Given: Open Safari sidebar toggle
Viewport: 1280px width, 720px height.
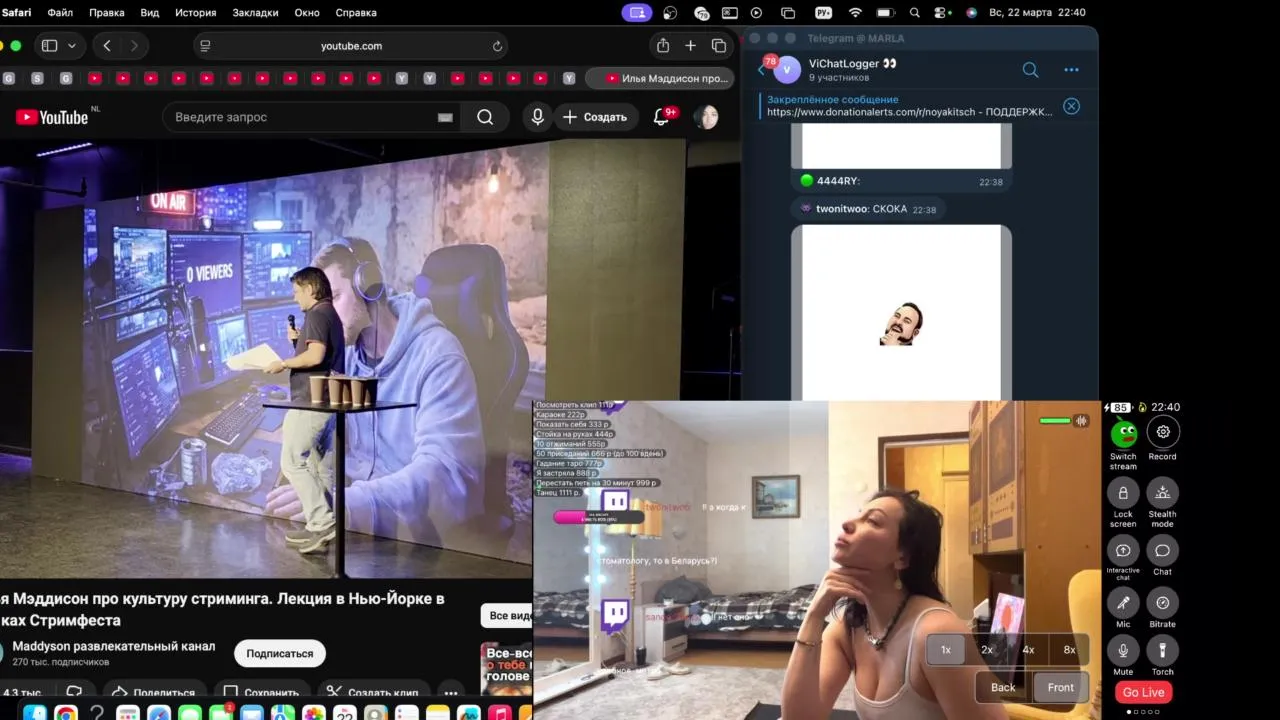Looking at the screenshot, I should tap(49, 46).
